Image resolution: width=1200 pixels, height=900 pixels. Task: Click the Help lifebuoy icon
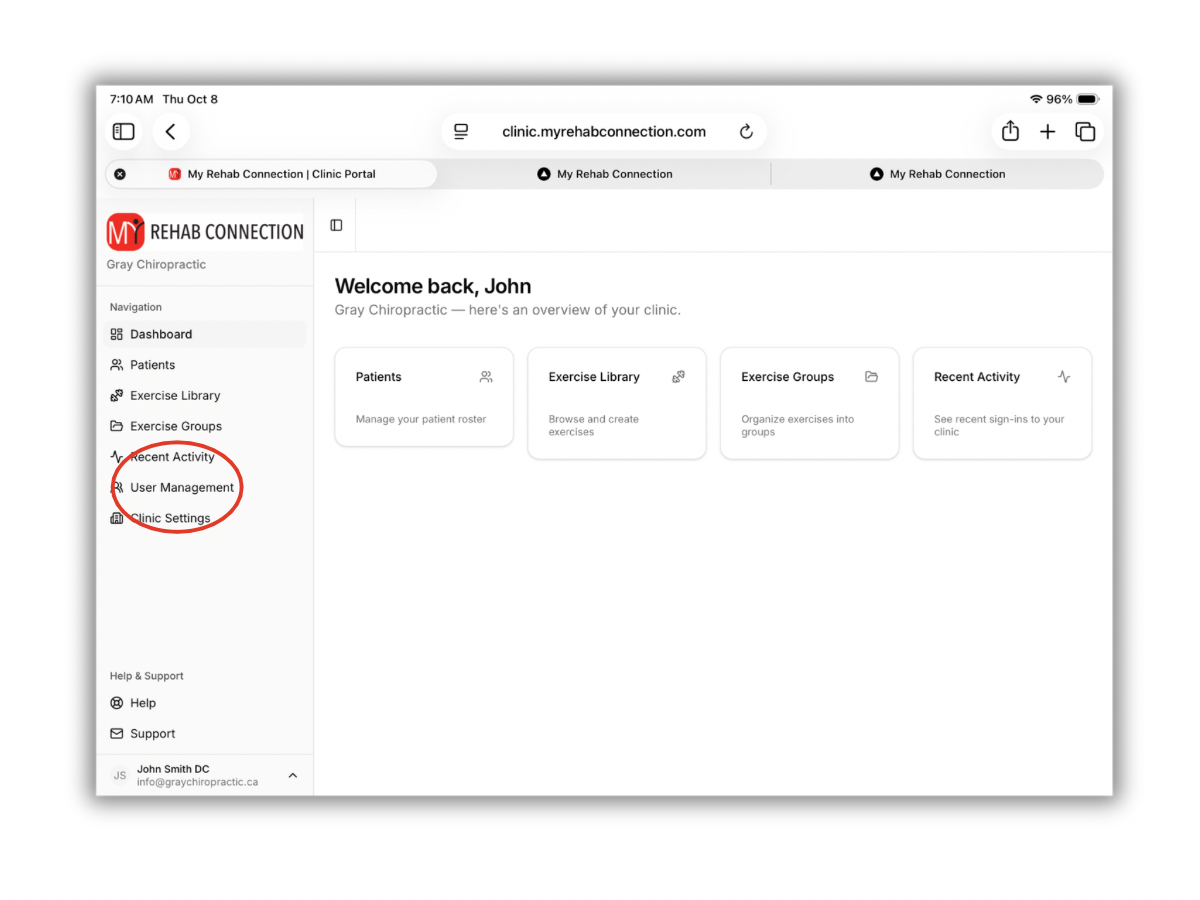click(x=117, y=703)
